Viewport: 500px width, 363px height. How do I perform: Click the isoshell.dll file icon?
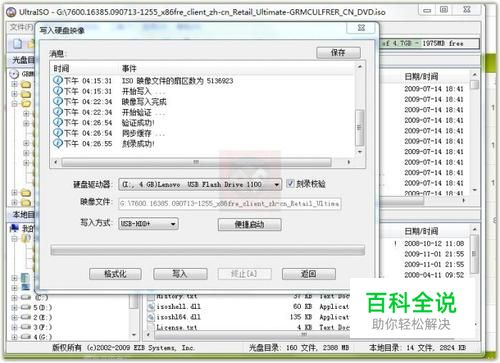[x=151, y=306]
